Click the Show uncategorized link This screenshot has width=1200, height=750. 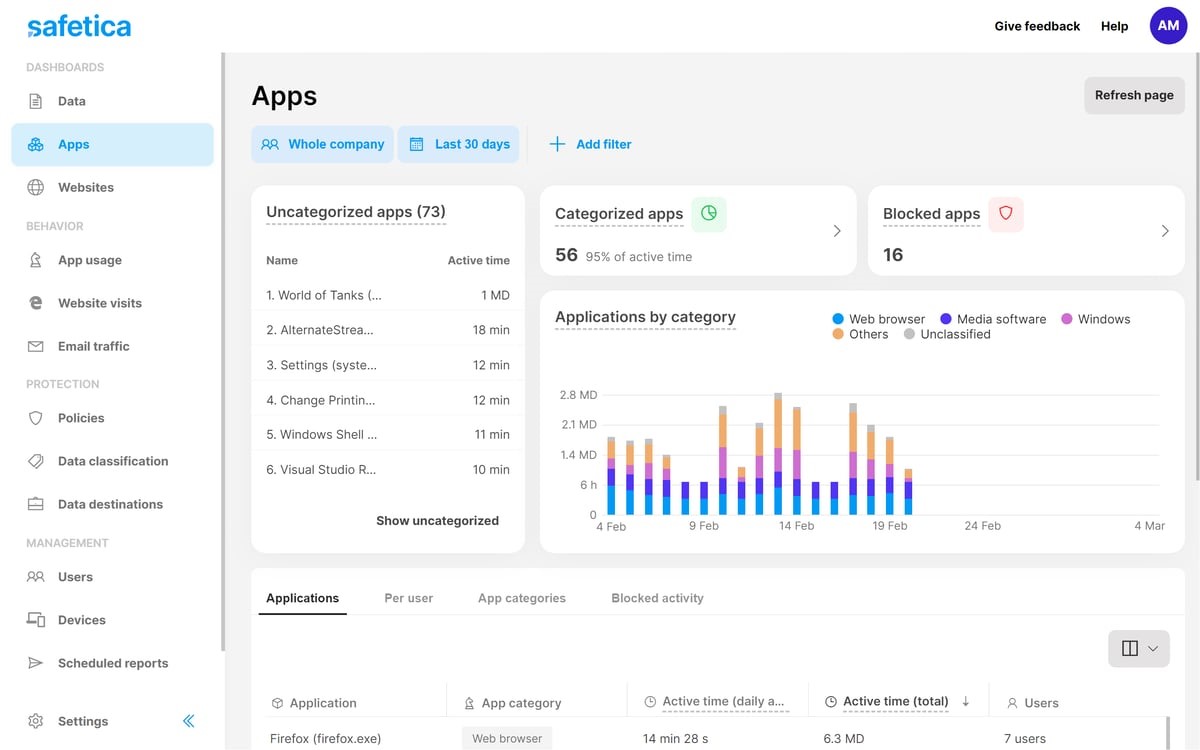(x=437, y=520)
